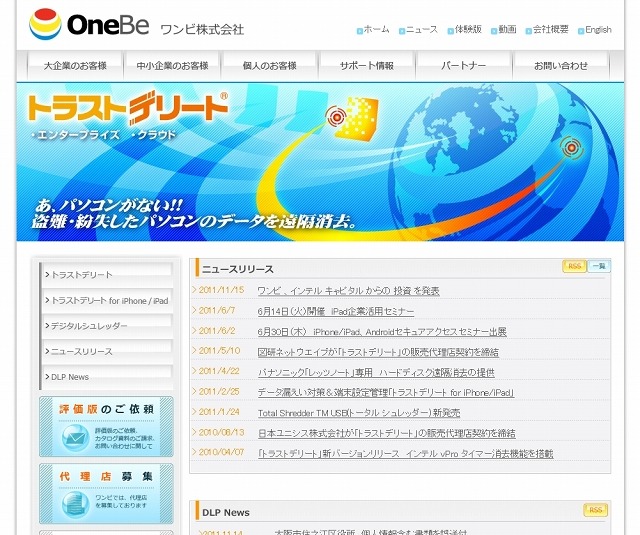The image size is (640, 535).
Task: Open the ホーム top link
Action: click(x=373, y=30)
